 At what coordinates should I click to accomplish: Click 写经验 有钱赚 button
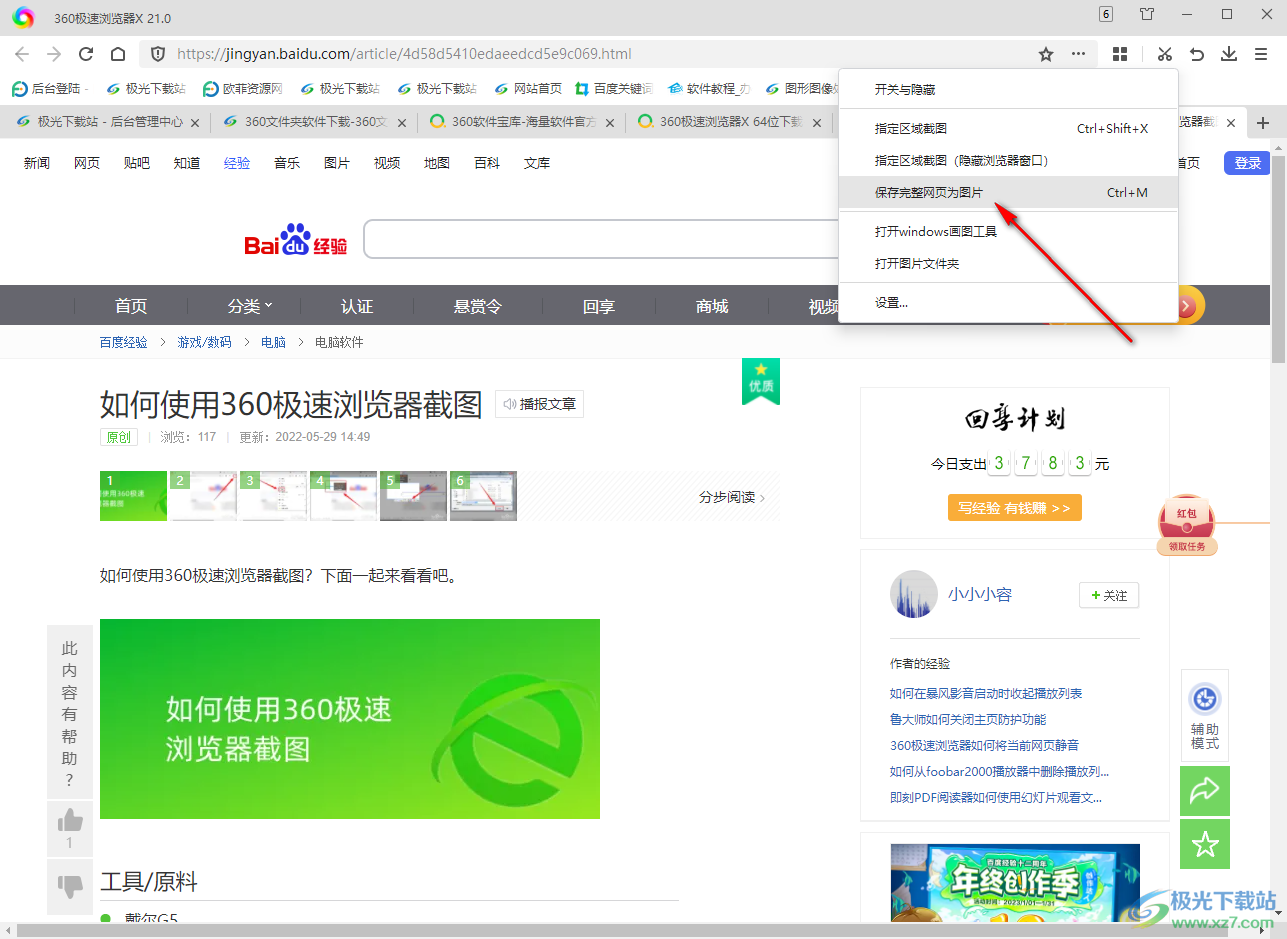click(1014, 508)
